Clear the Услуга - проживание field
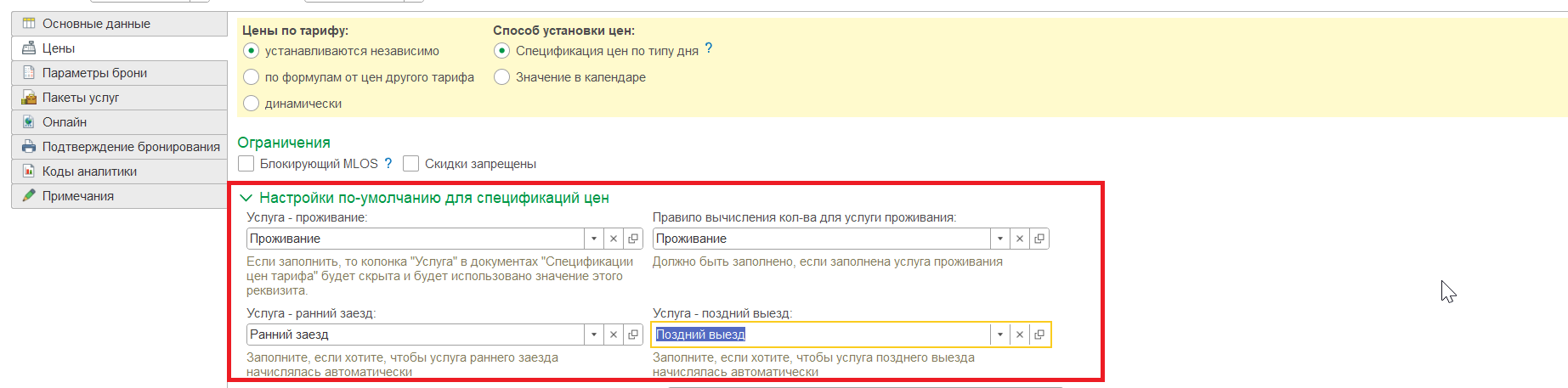The width and height of the screenshot is (1568, 388). pos(614,239)
